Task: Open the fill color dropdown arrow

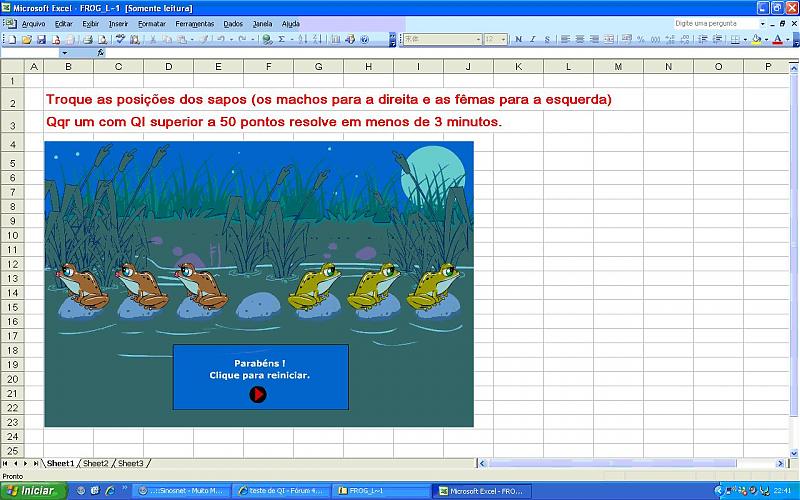Action: [x=766, y=39]
